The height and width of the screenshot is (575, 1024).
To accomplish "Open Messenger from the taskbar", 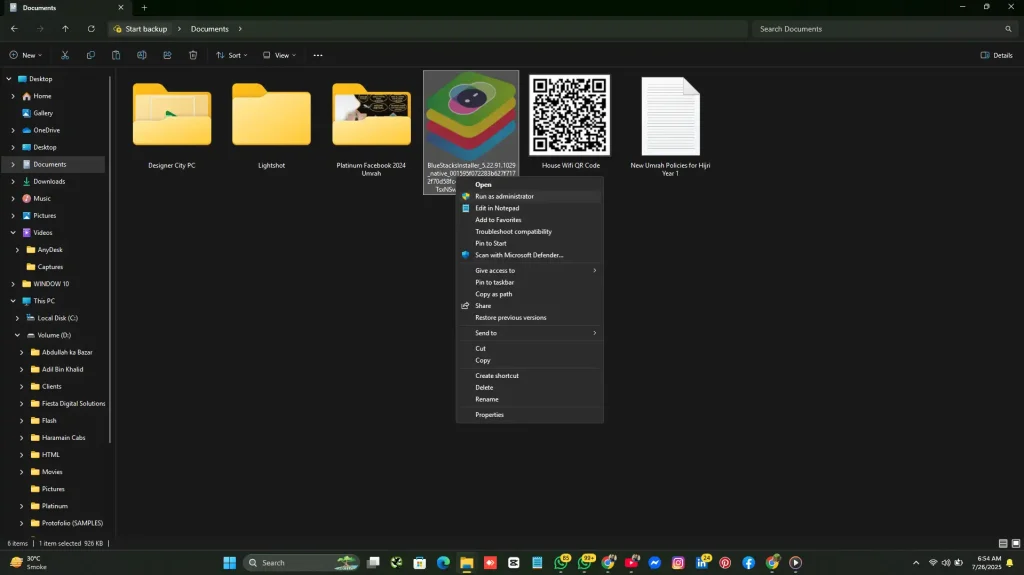I will tap(654, 563).
